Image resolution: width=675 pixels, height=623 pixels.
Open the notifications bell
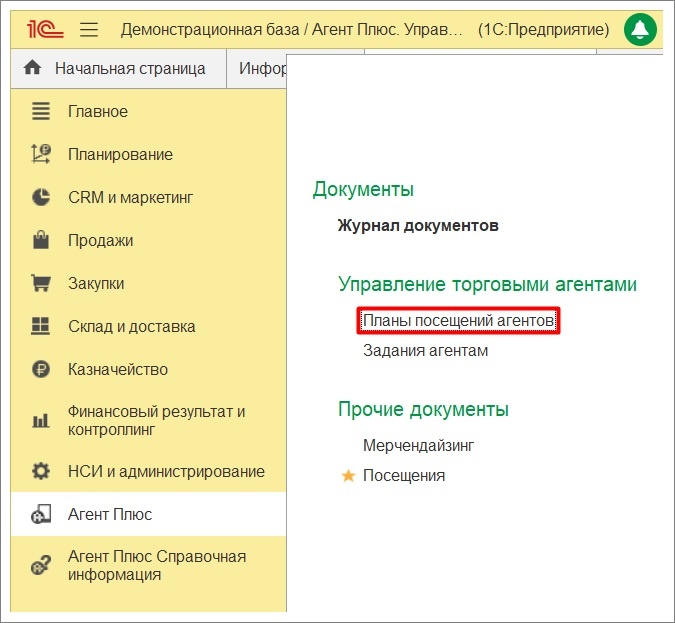click(x=640, y=29)
